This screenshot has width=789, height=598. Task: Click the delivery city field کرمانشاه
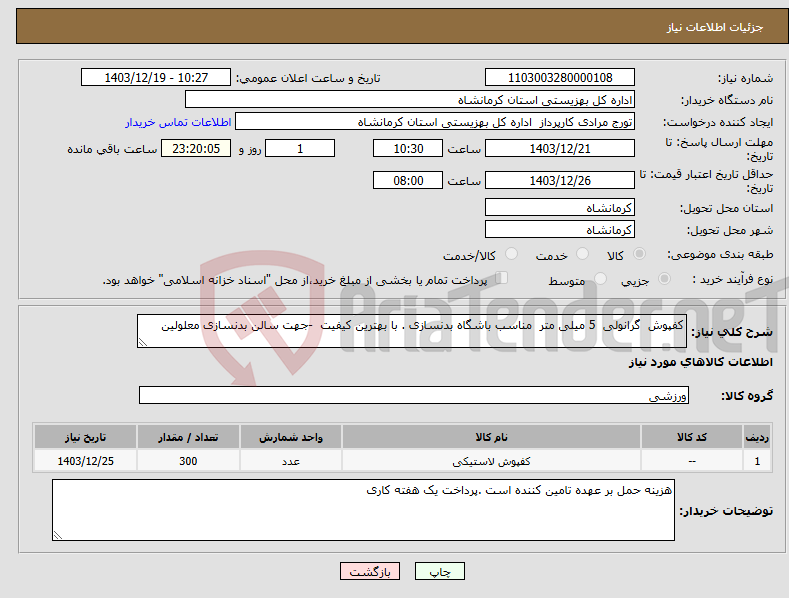click(x=560, y=230)
